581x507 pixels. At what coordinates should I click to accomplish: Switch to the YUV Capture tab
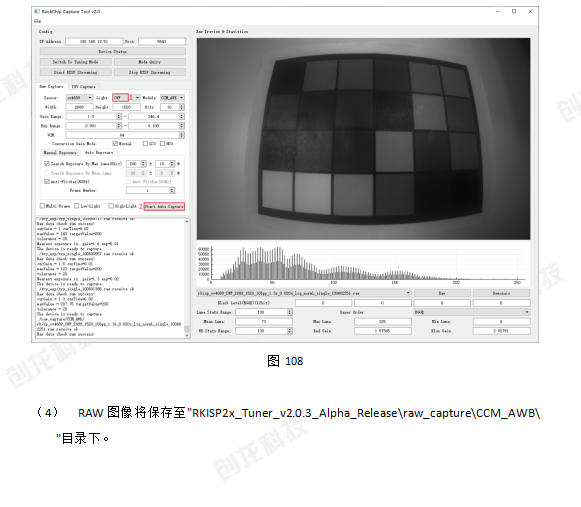[83, 86]
